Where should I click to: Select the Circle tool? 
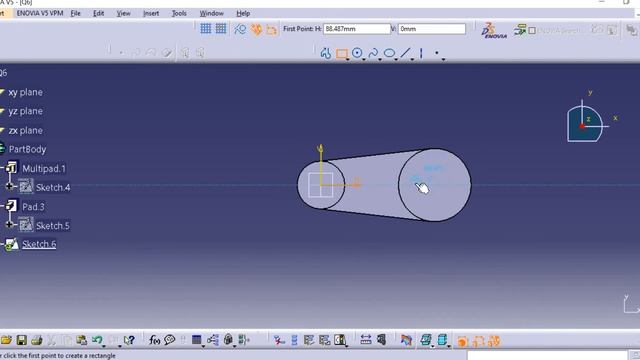357,53
